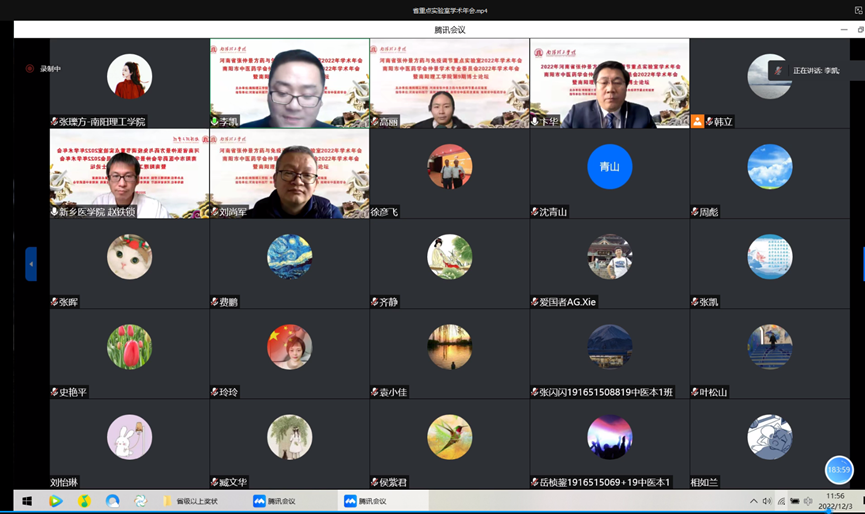Click the muted mic icon next to 周彪

pyautogui.click(x=695, y=212)
